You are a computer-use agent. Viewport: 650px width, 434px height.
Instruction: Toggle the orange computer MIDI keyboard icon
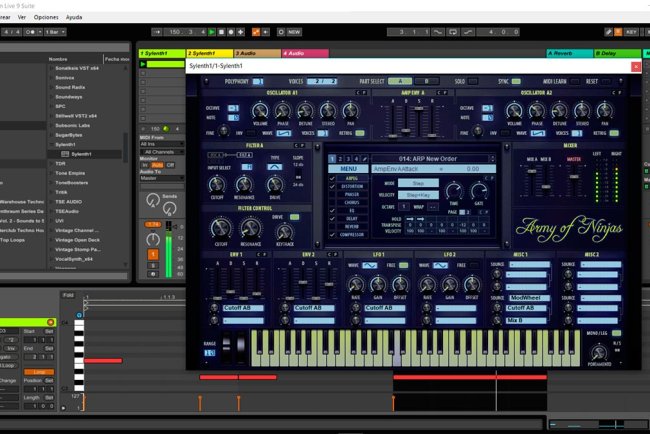618,32
